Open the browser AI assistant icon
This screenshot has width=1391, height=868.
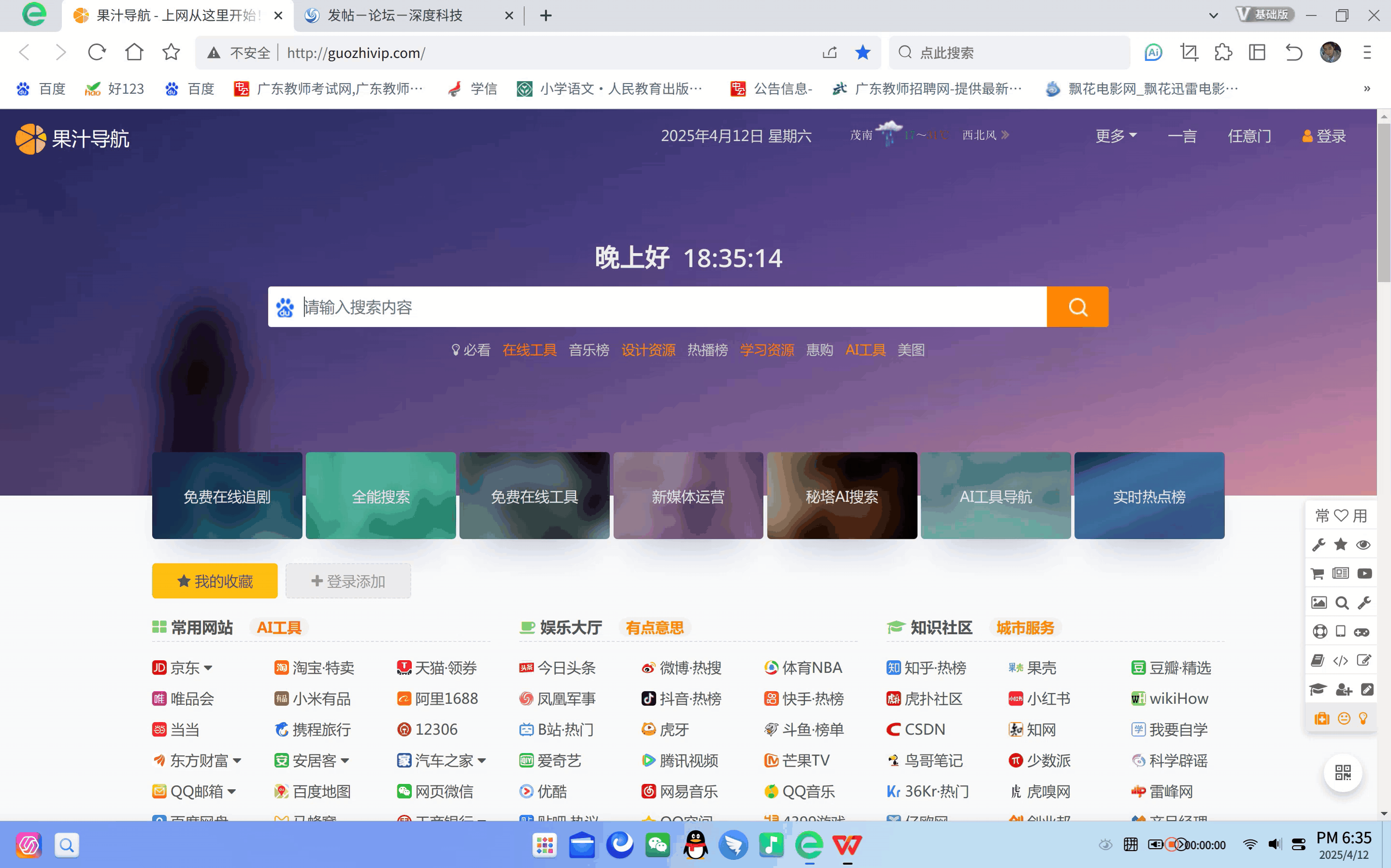[x=1153, y=53]
